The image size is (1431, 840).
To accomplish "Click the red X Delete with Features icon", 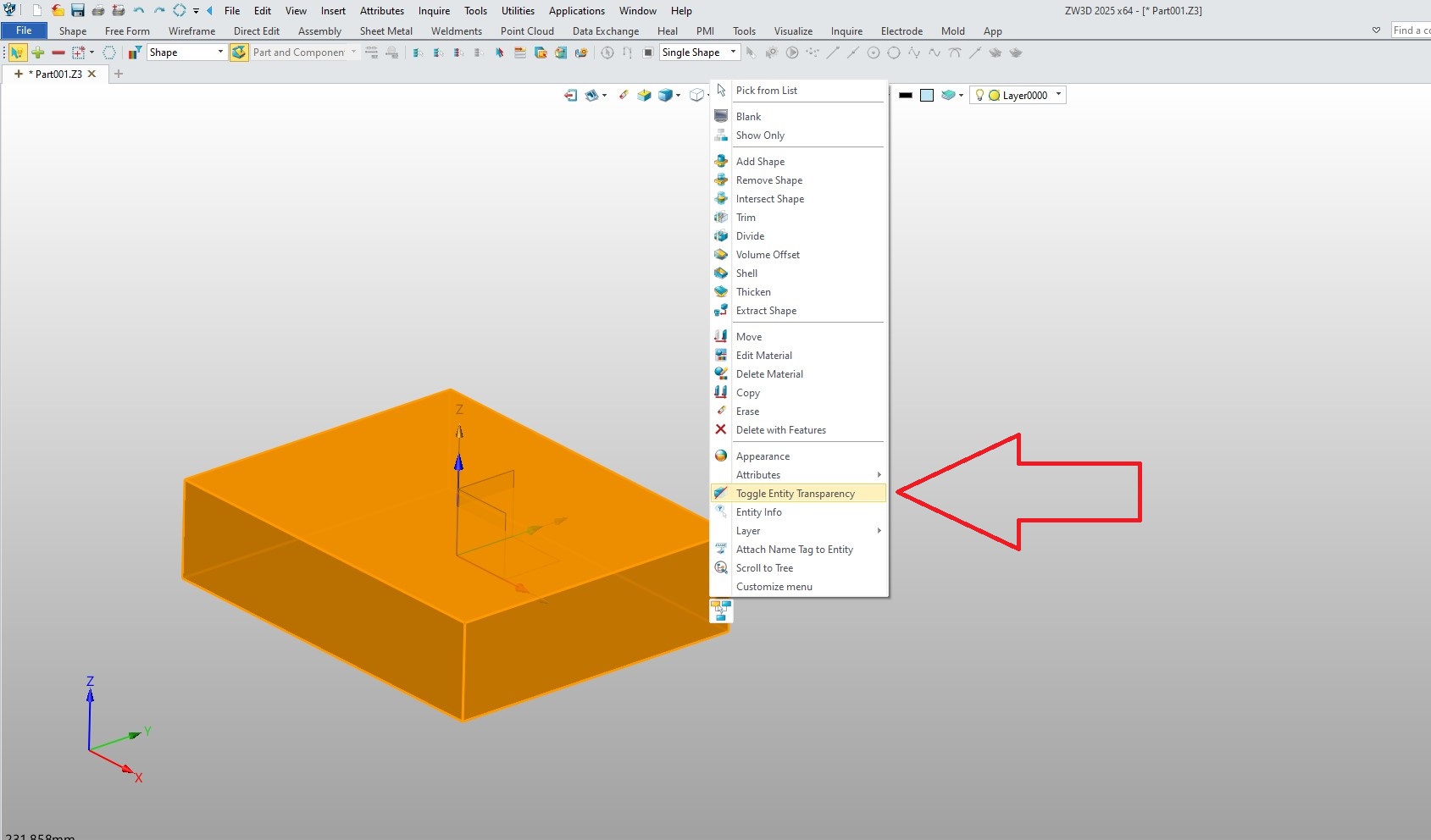I will coord(721,429).
